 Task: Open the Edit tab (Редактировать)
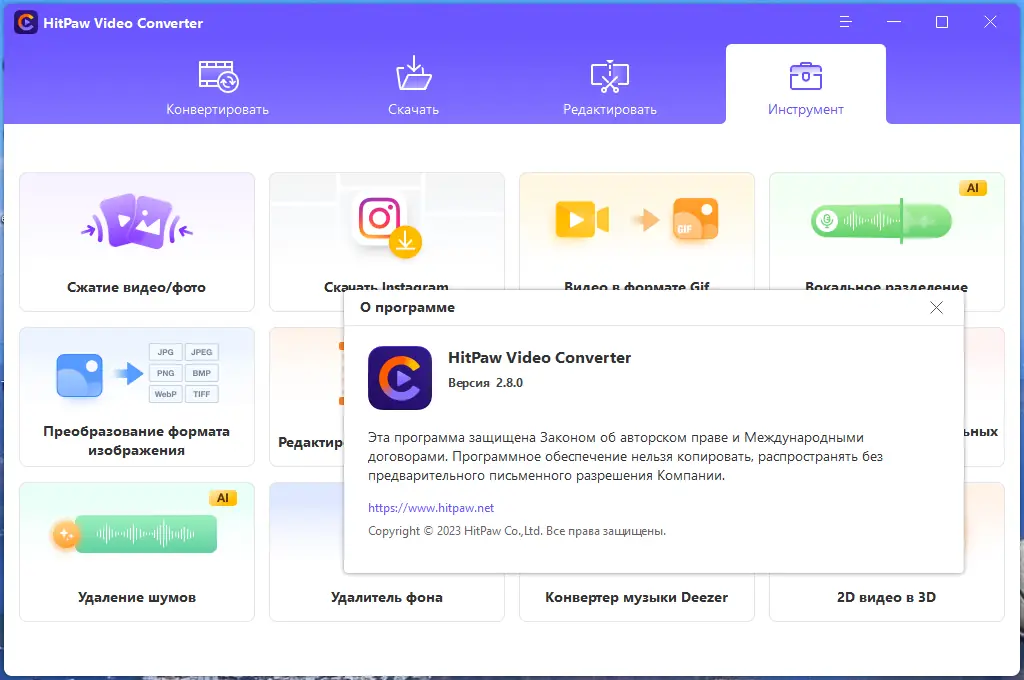(x=609, y=86)
